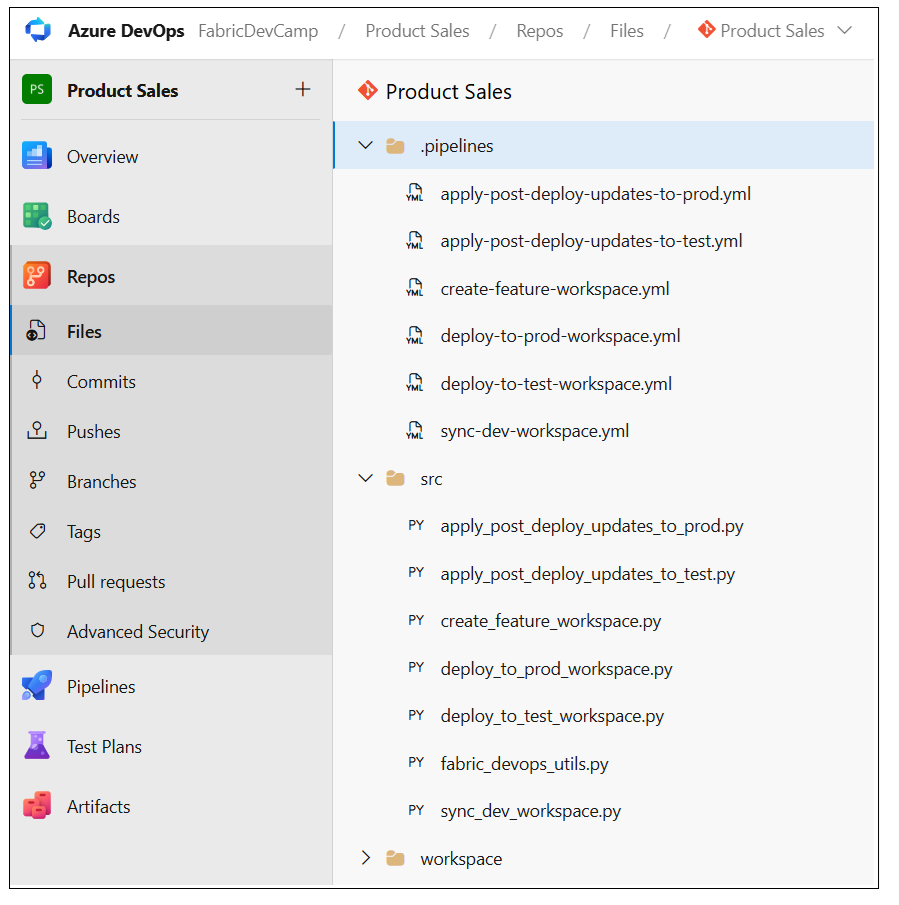Click the .pipelines folder icon

[x=395, y=146]
